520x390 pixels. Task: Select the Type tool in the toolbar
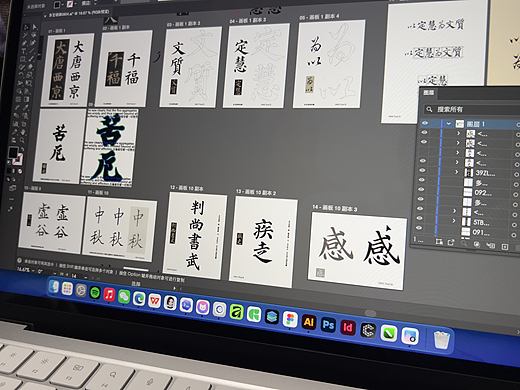pyautogui.click(x=24, y=51)
